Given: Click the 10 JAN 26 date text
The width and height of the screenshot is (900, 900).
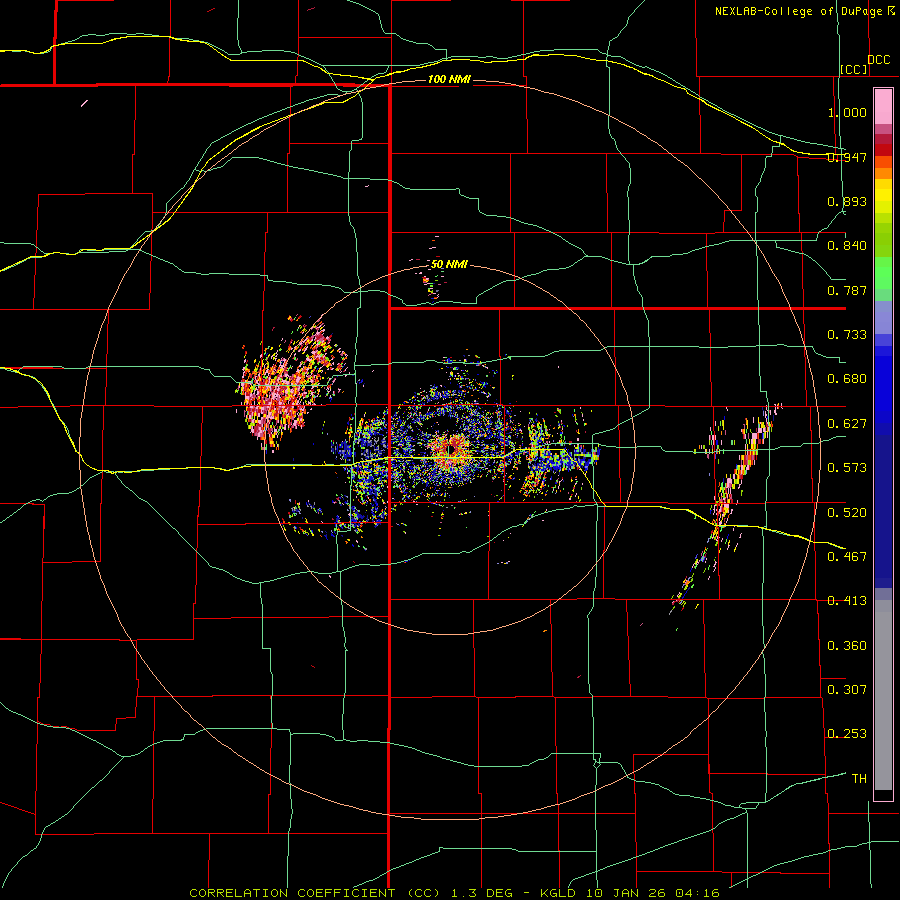Looking at the screenshot, I should 626,893.
